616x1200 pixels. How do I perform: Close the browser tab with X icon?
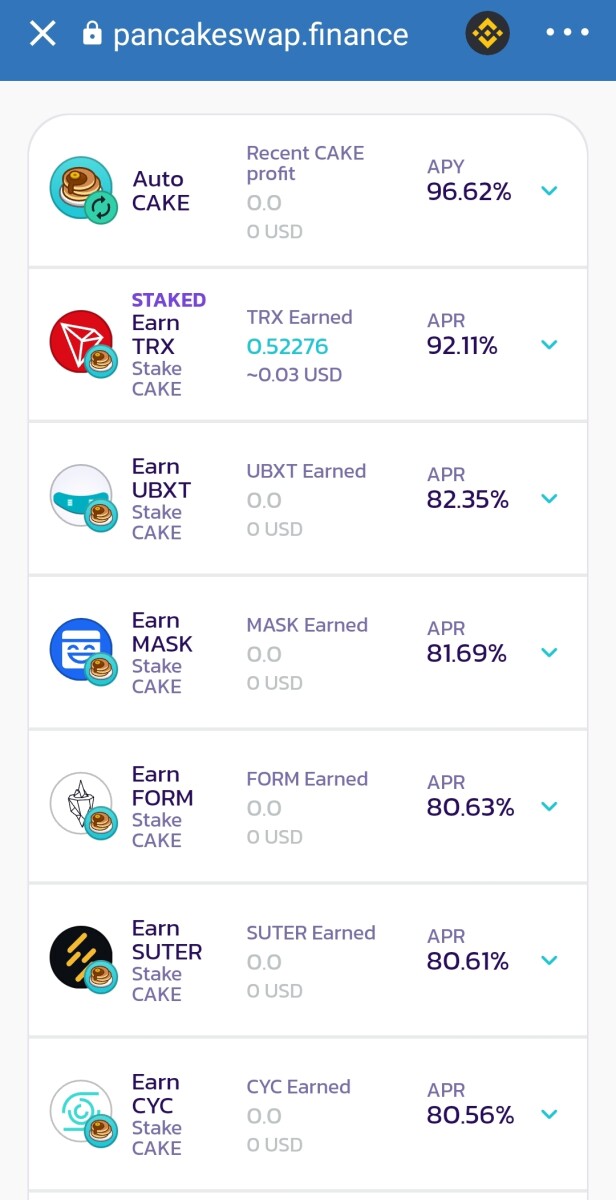coord(42,34)
